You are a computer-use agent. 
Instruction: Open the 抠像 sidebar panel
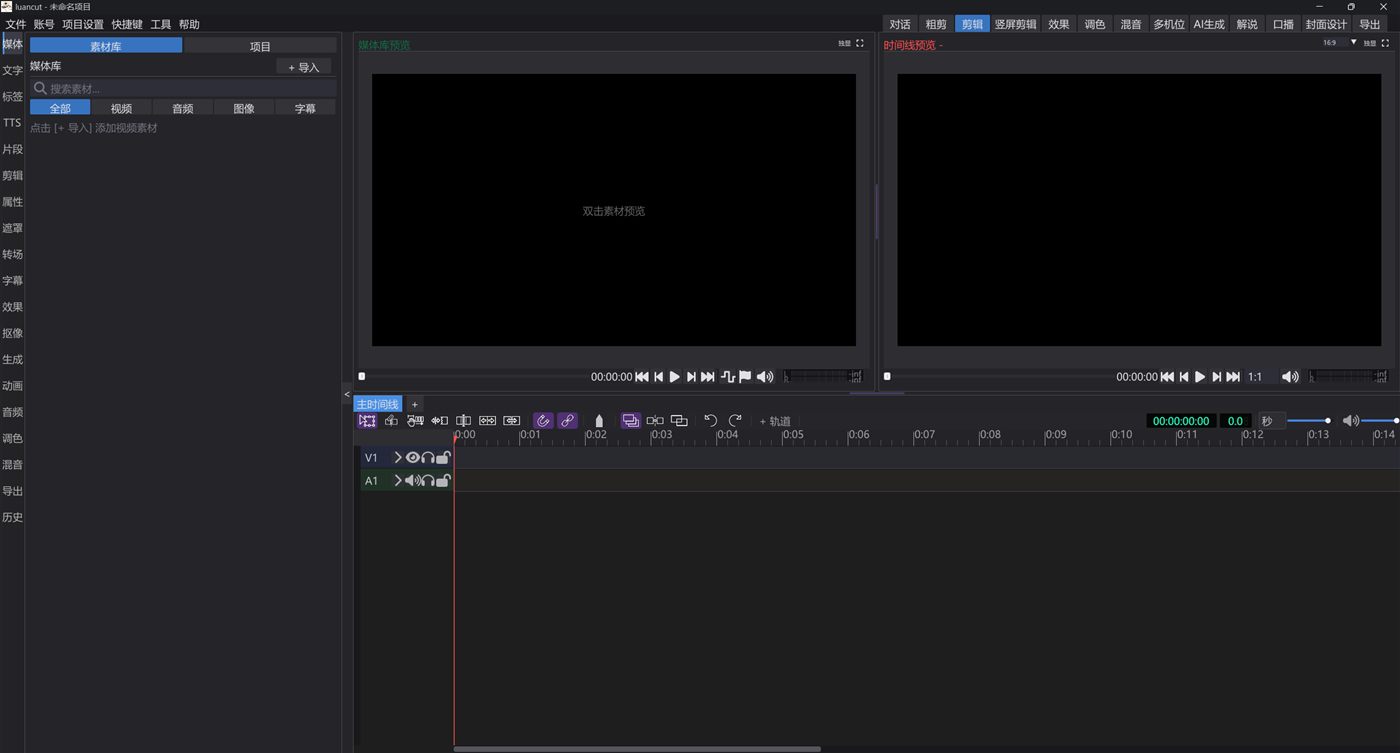[12, 333]
